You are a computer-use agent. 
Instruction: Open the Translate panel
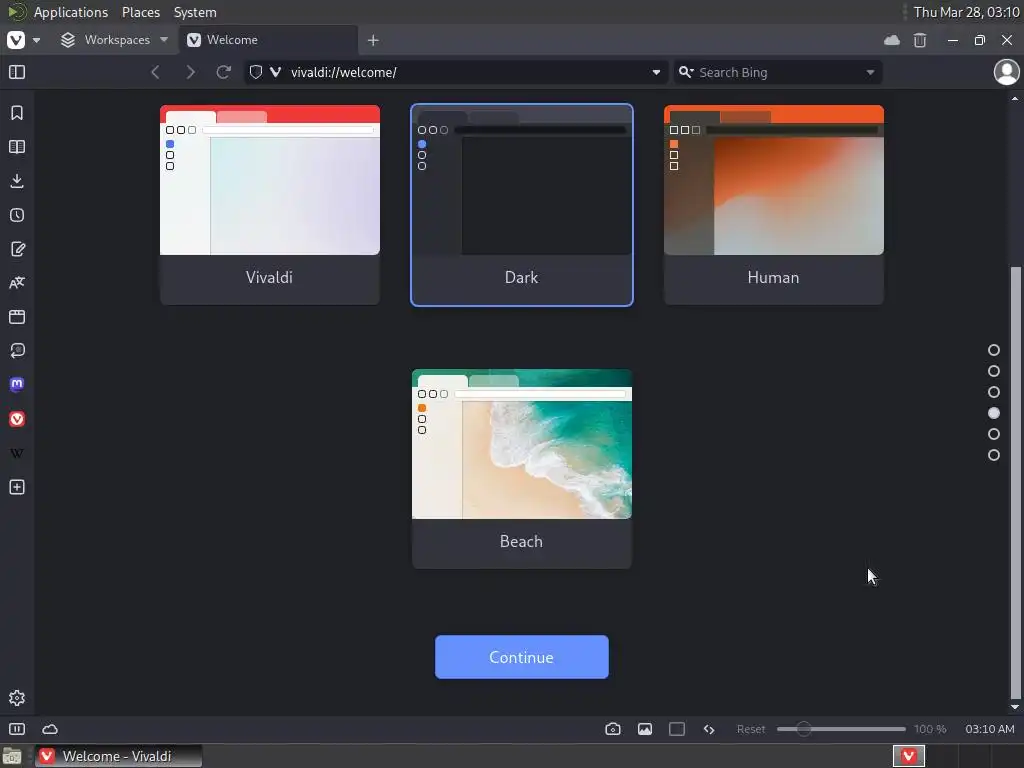17,283
